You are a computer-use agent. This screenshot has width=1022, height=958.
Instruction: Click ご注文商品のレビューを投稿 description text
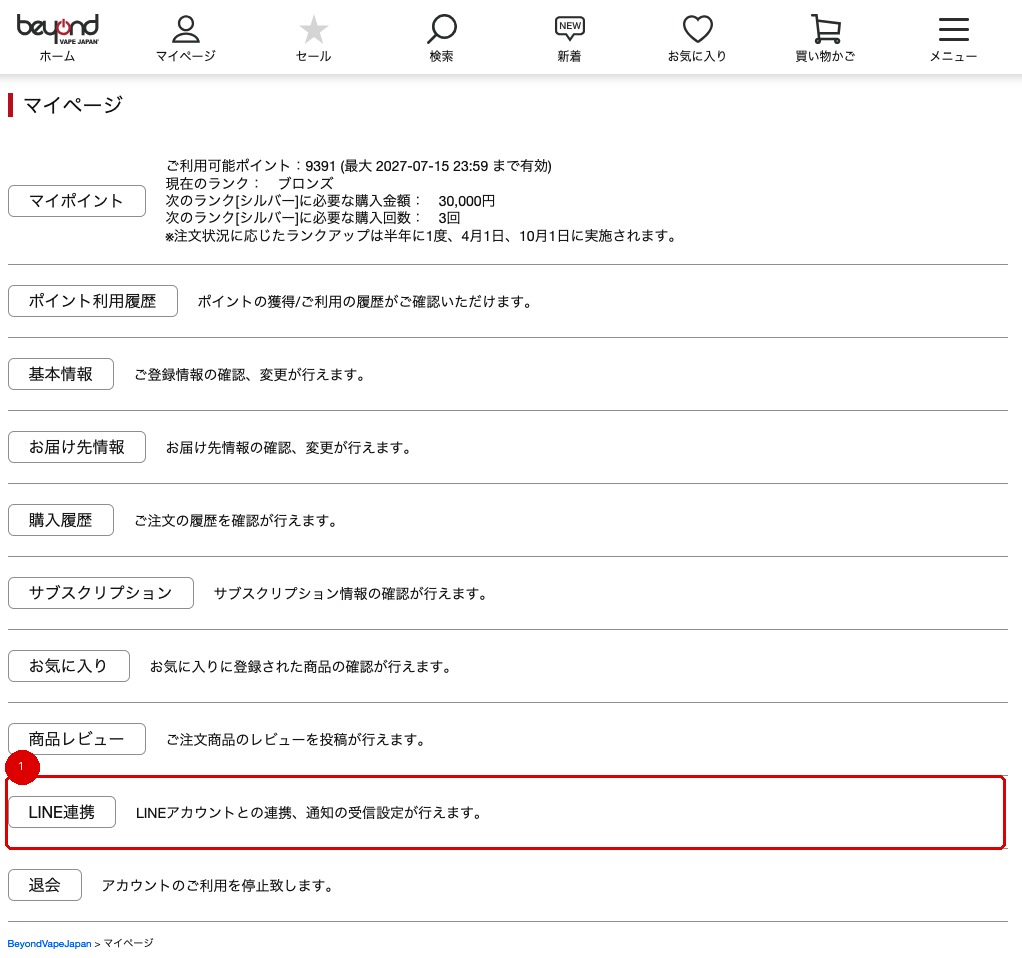coord(295,740)
